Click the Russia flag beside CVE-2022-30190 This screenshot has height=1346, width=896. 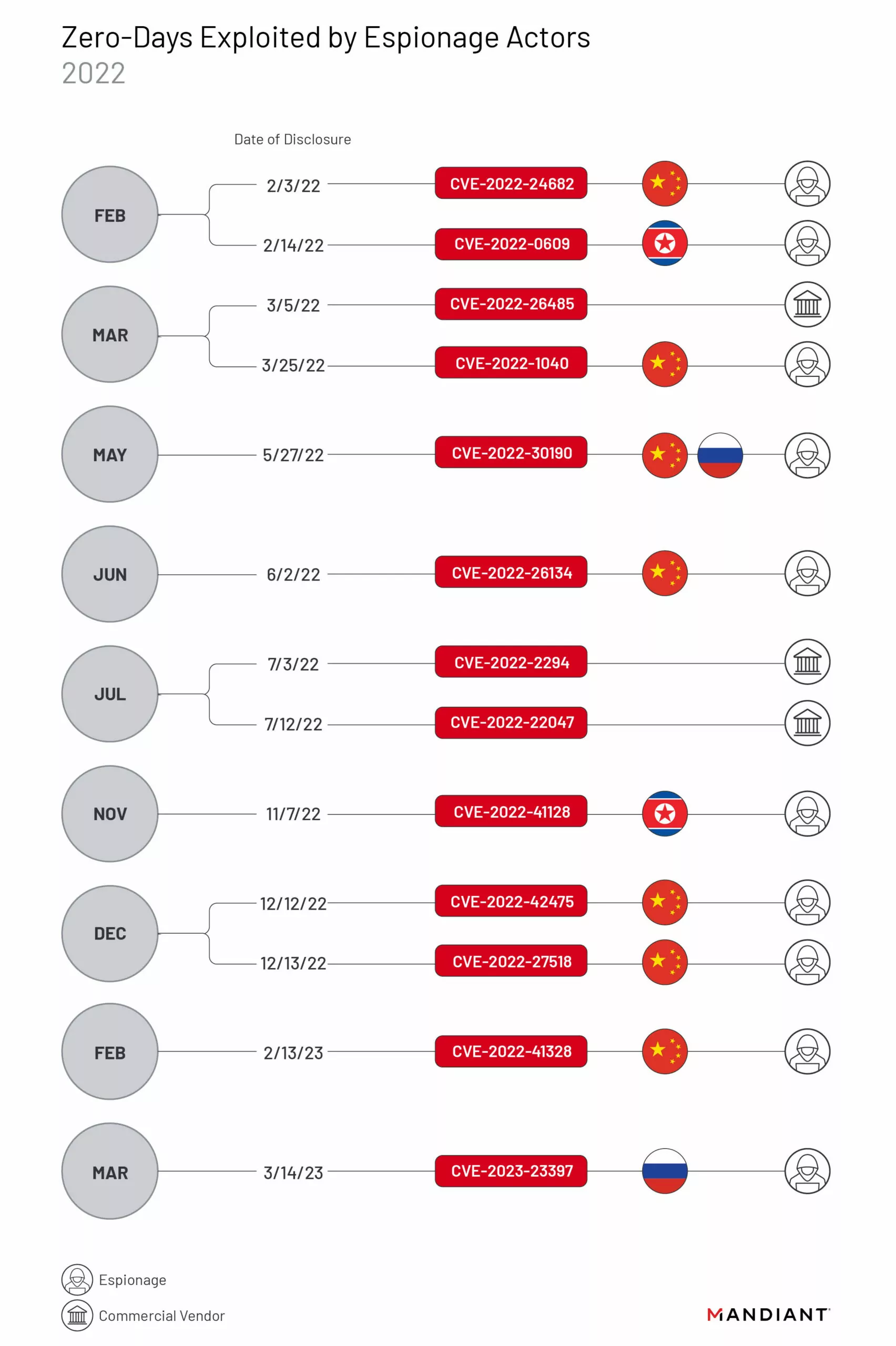click(720, 455)
